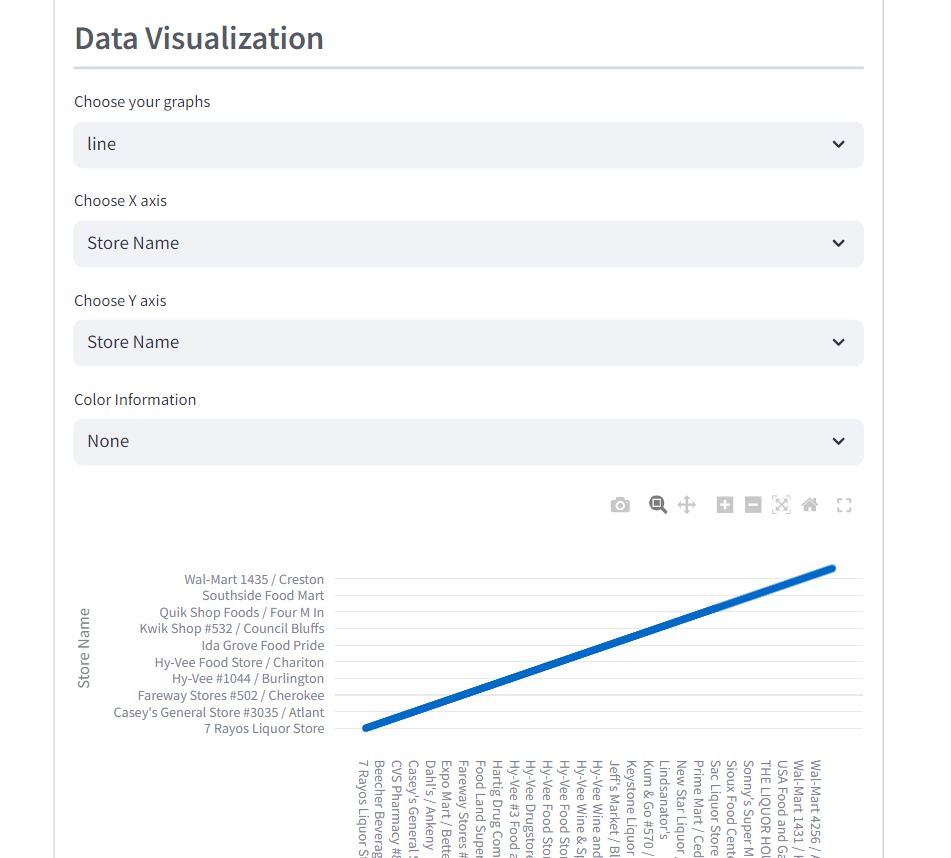Click the 'Data Visualization' heading
951x858 pixels.
coord(199,38)
